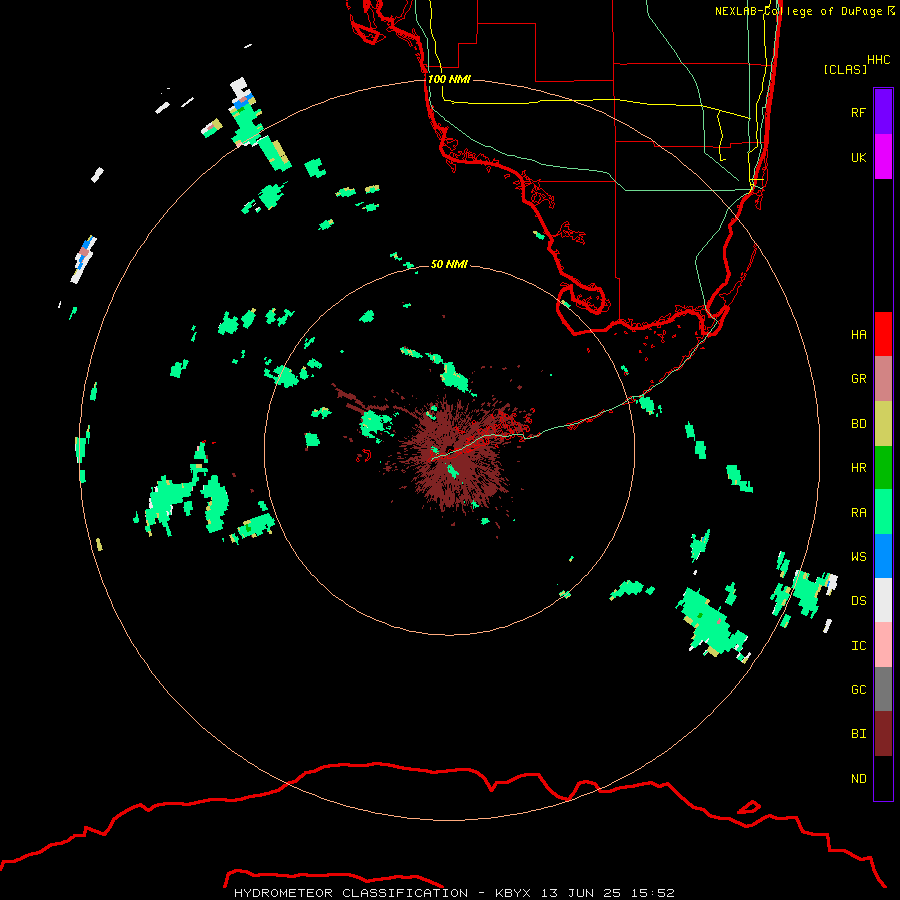Click the ND legend label

pos(858,779)
